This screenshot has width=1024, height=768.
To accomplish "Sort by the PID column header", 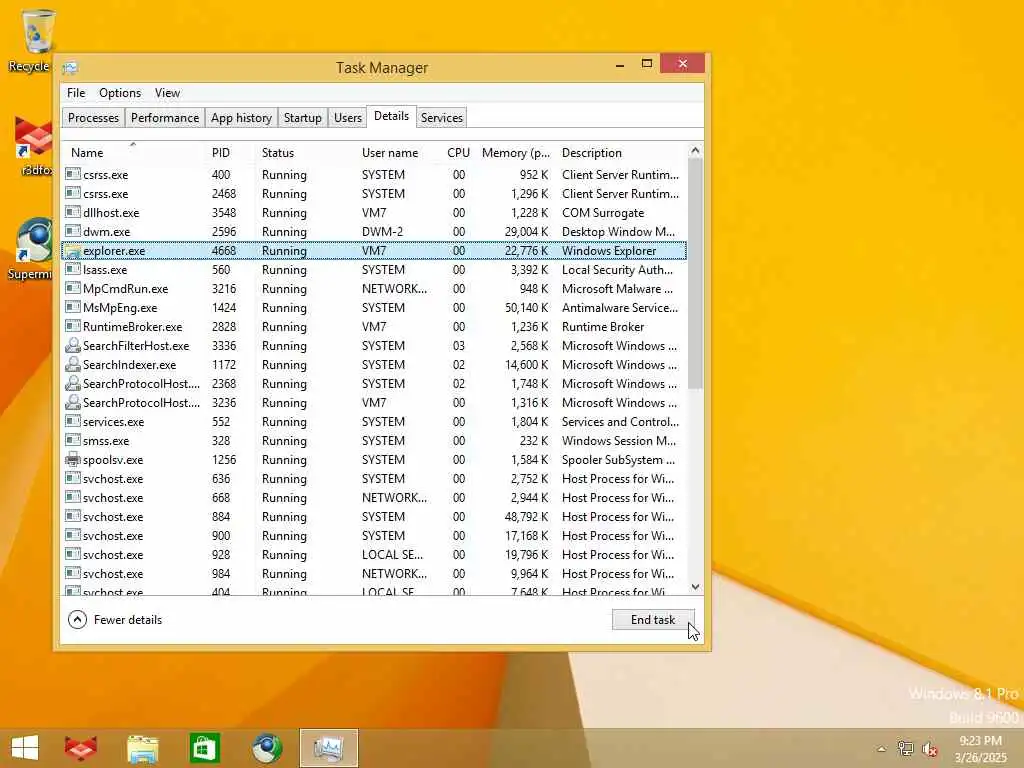I will (x=229, y=152).
